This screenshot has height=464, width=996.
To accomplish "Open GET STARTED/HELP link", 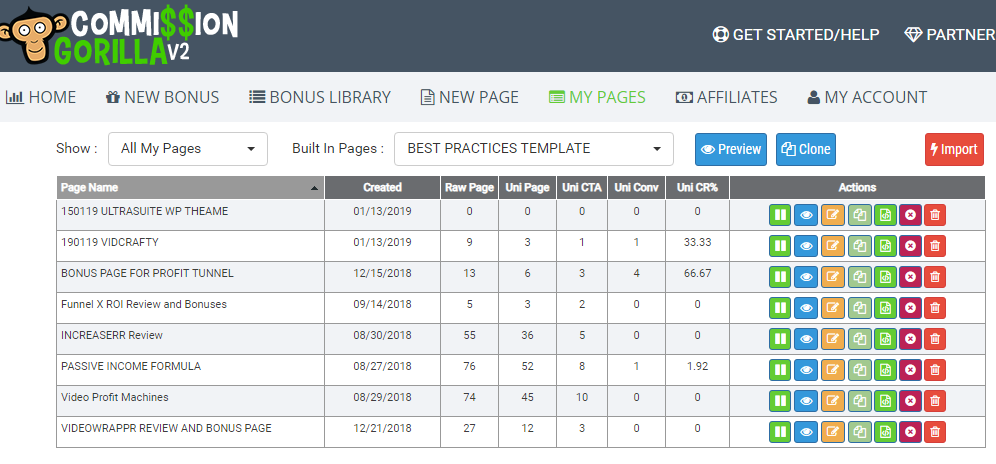I will [796, 34].
